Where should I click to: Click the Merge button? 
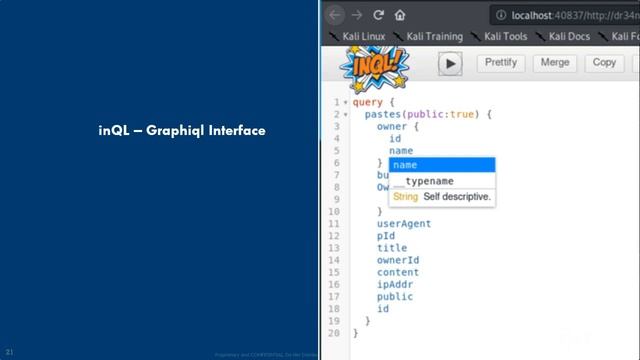(555, 63)
